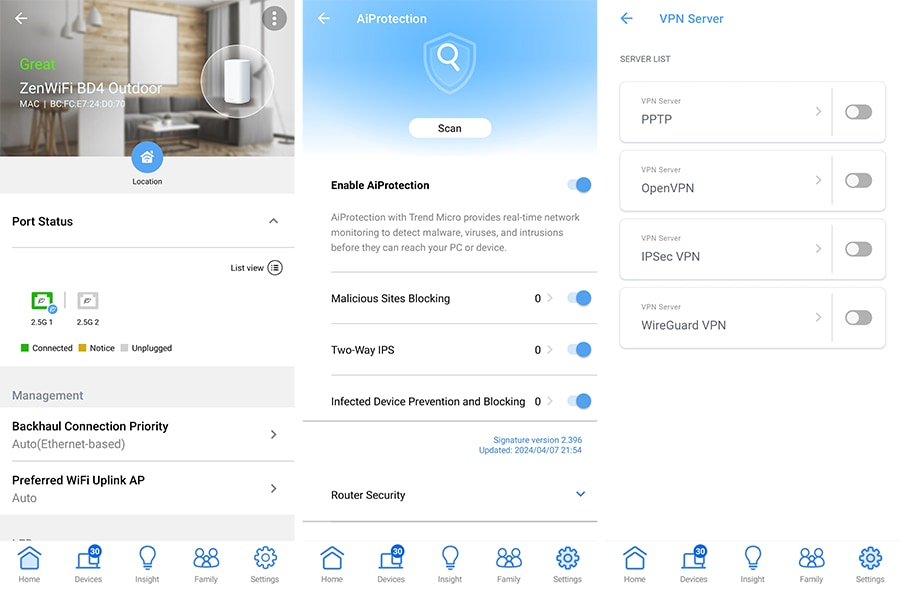Open Devices tab on VPN Server screen

point(694,563)
